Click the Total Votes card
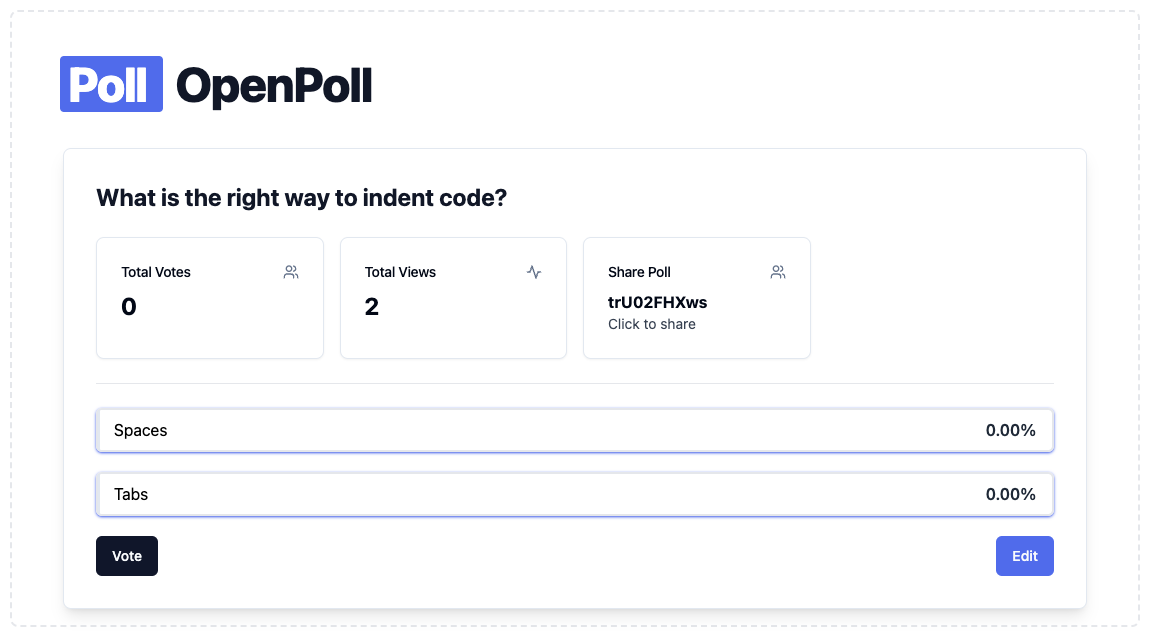 point(210,298)
